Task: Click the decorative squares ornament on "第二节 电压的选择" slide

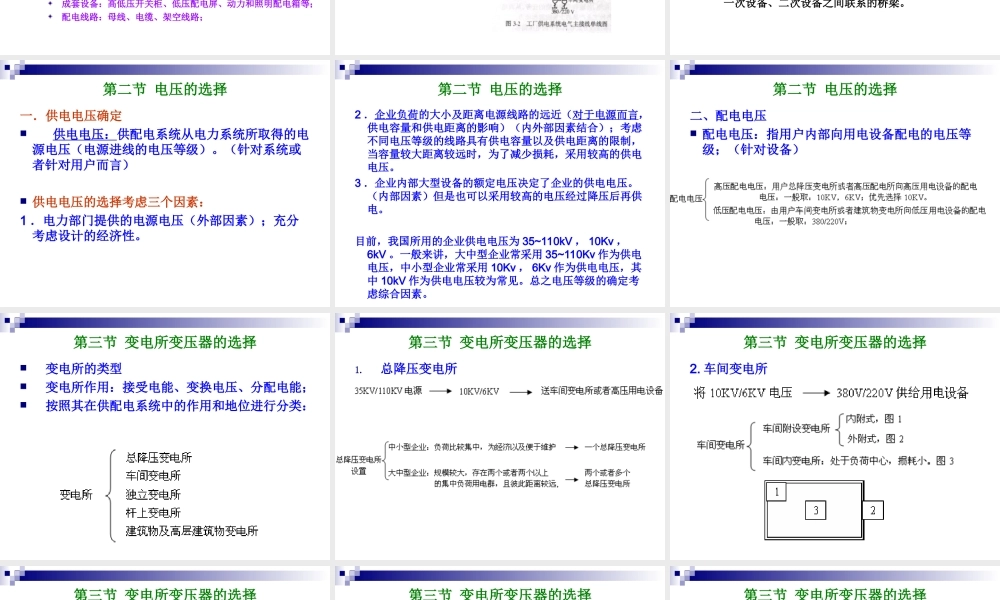Action: 13,70
